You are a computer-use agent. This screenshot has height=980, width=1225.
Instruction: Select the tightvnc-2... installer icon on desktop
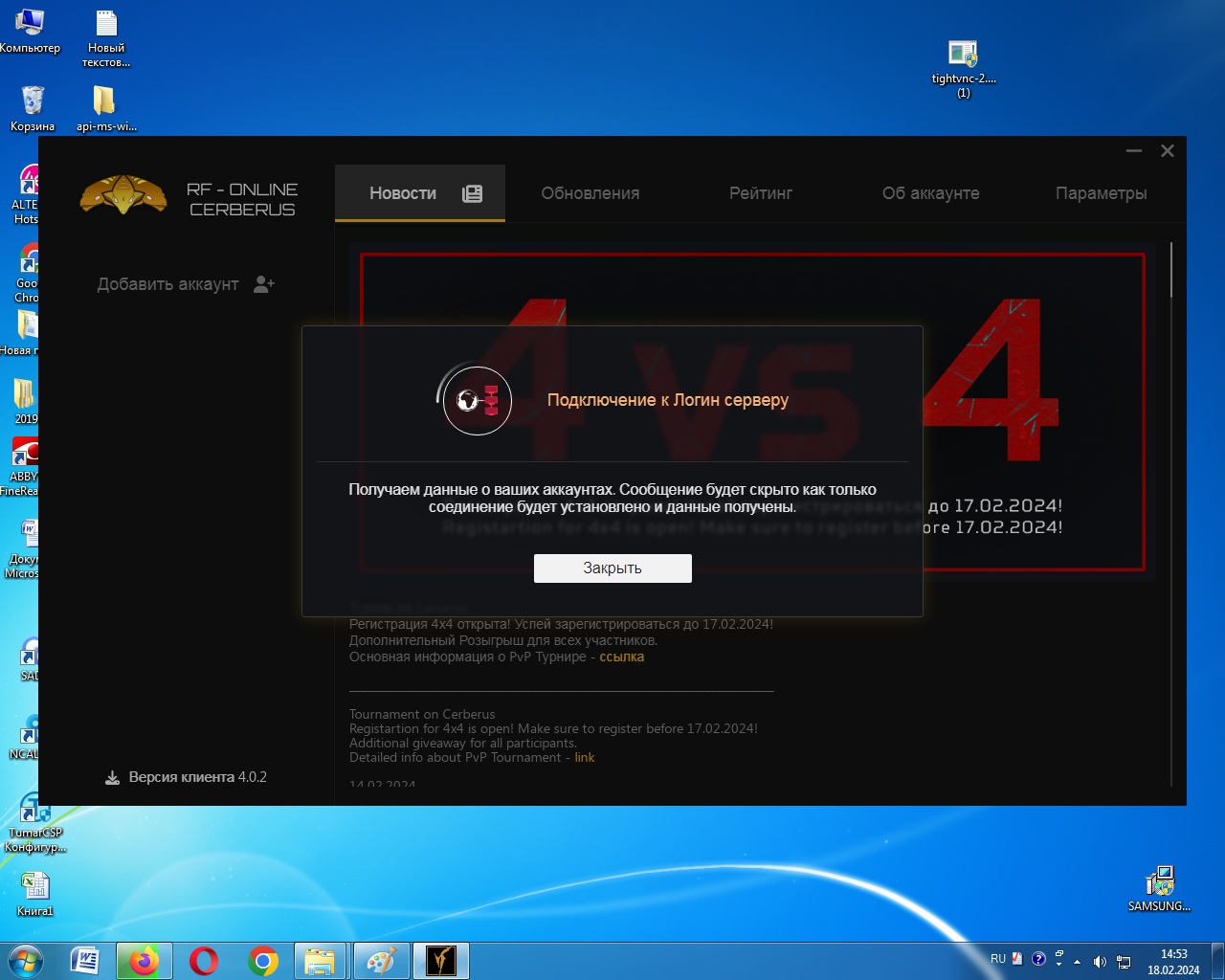[x=964, y=69]
